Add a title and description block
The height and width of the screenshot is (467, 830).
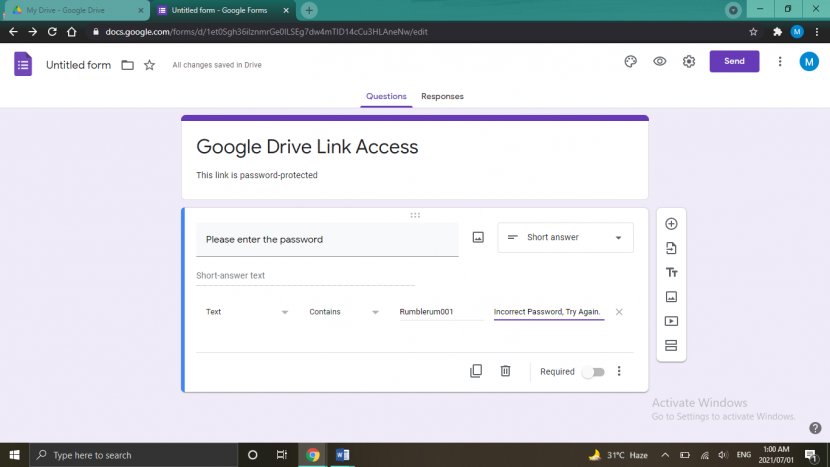coord(671,273)
